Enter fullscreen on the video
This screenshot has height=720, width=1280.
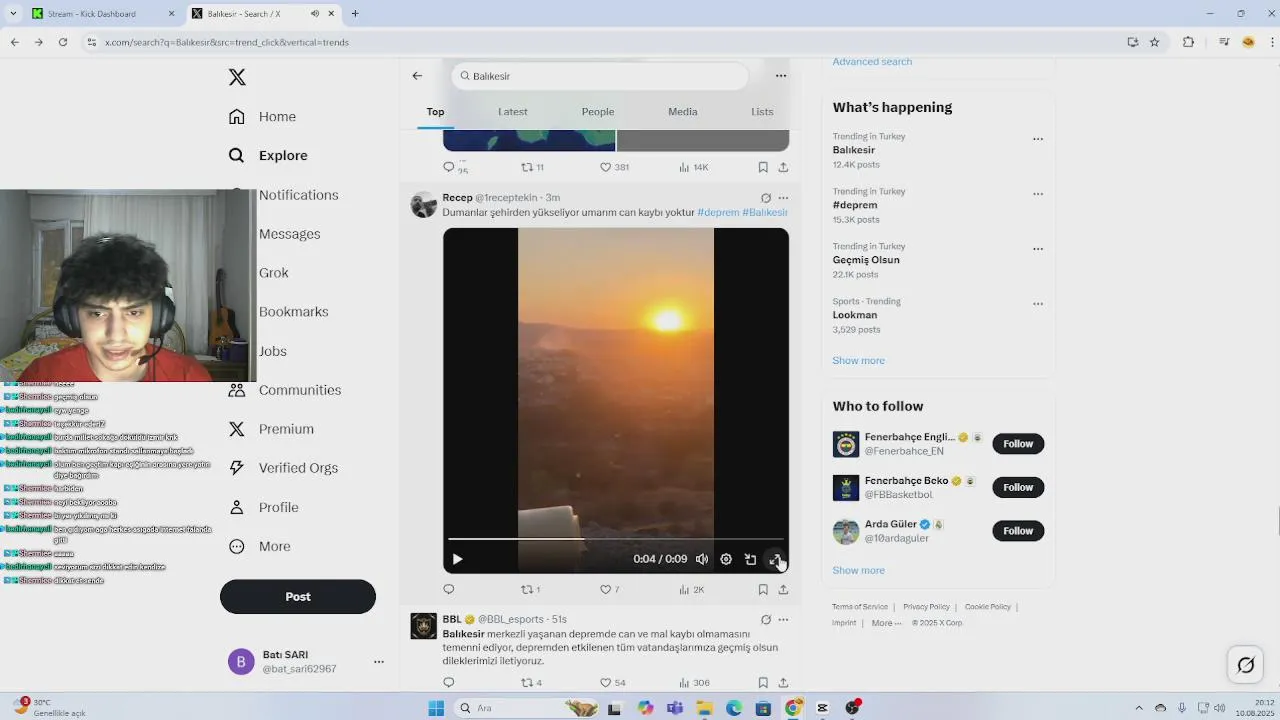[x=774, y=559]
